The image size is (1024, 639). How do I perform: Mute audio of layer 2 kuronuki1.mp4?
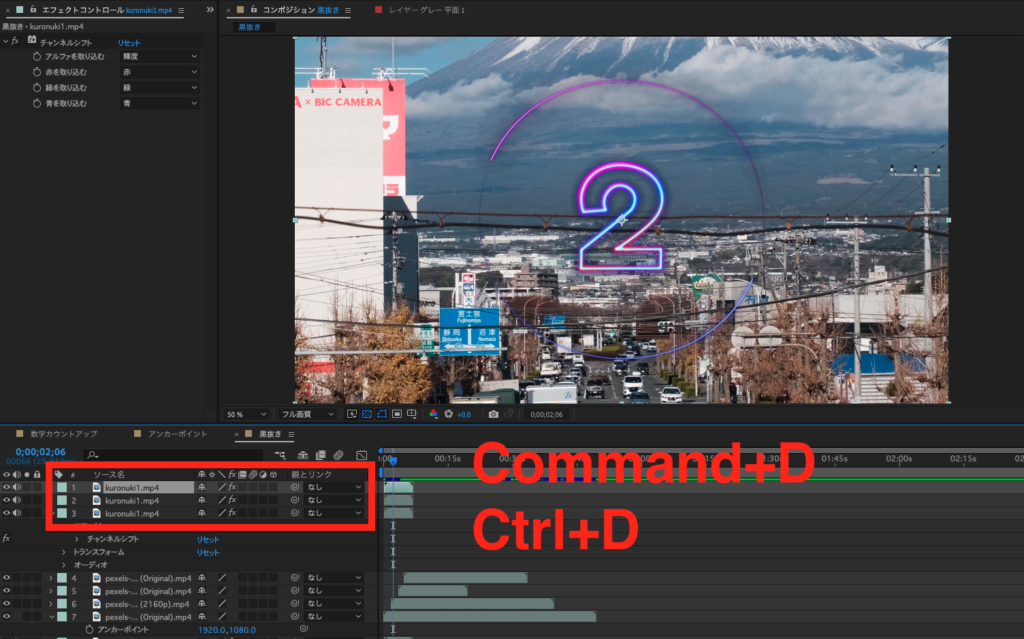tap(17, 500)
